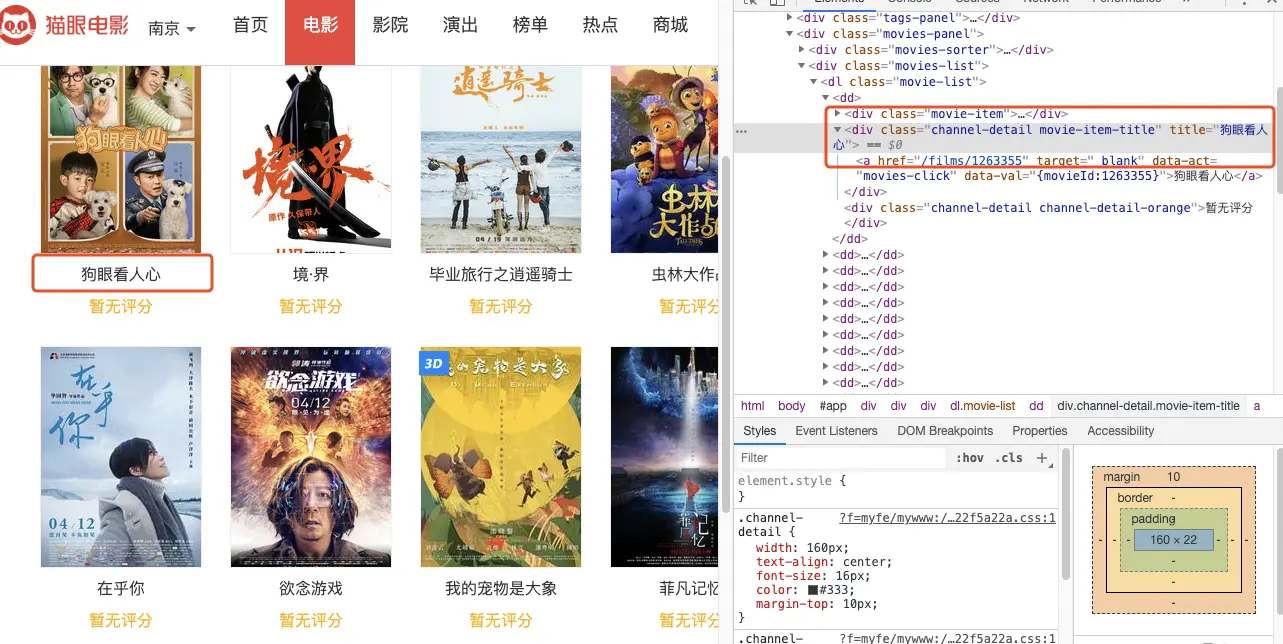Image resolution: width=1283 pixels, height=644 pixels.
Task: Click the a element breadcrumb
Action: (x=1257, y=406)
